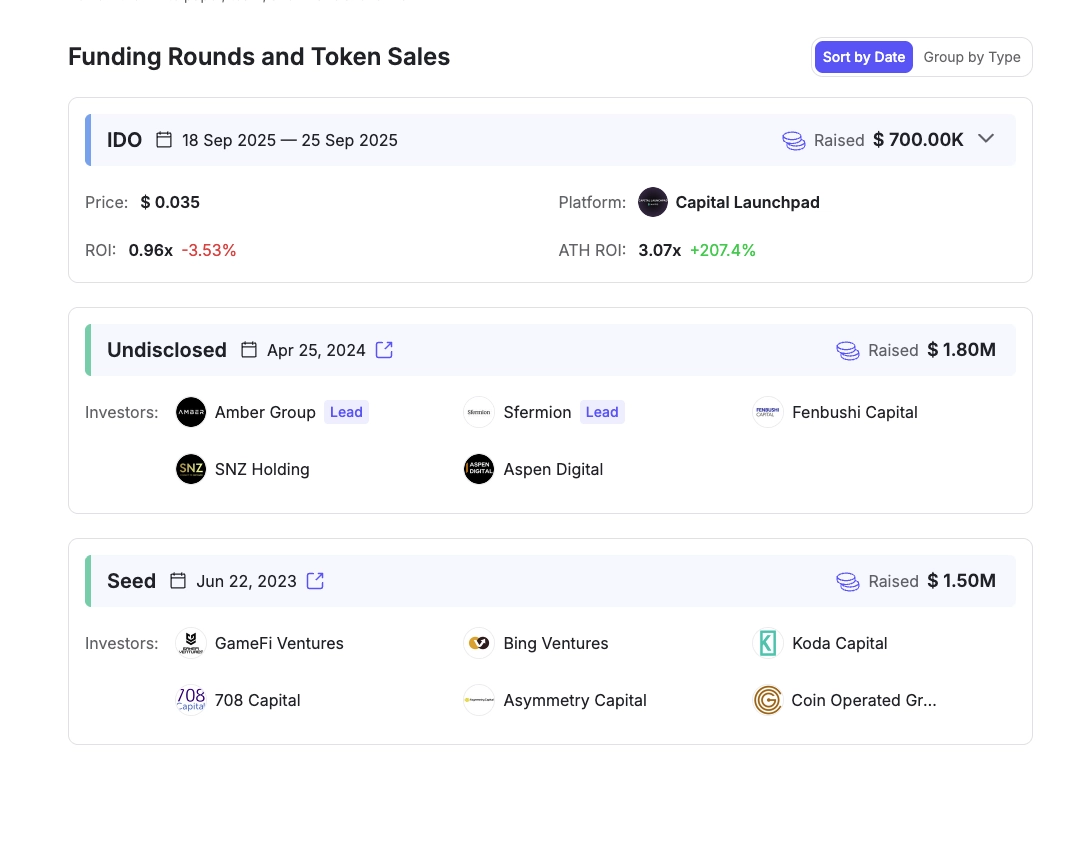
Task: Open the Seed round external link icon
Action: (x=315, y=581)
